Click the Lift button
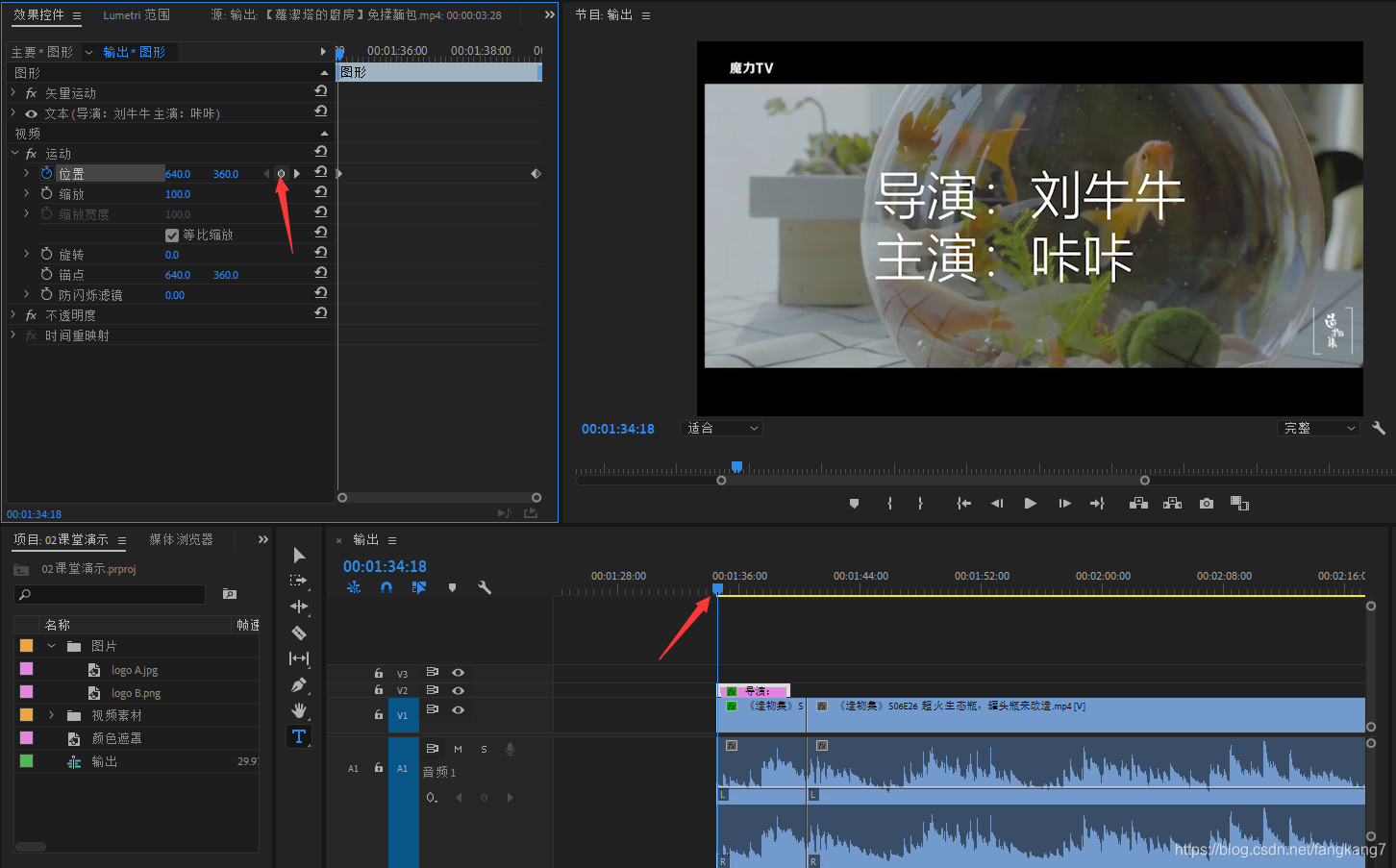The image size is (1396, 868). 1138,503
